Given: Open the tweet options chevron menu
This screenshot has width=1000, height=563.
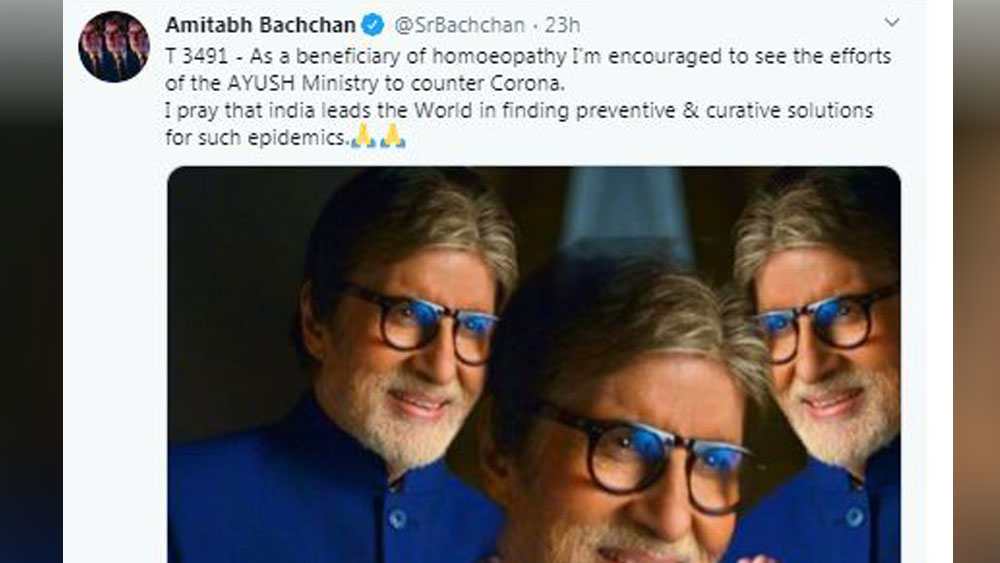Looking at the screenshot, I should 892,22.
